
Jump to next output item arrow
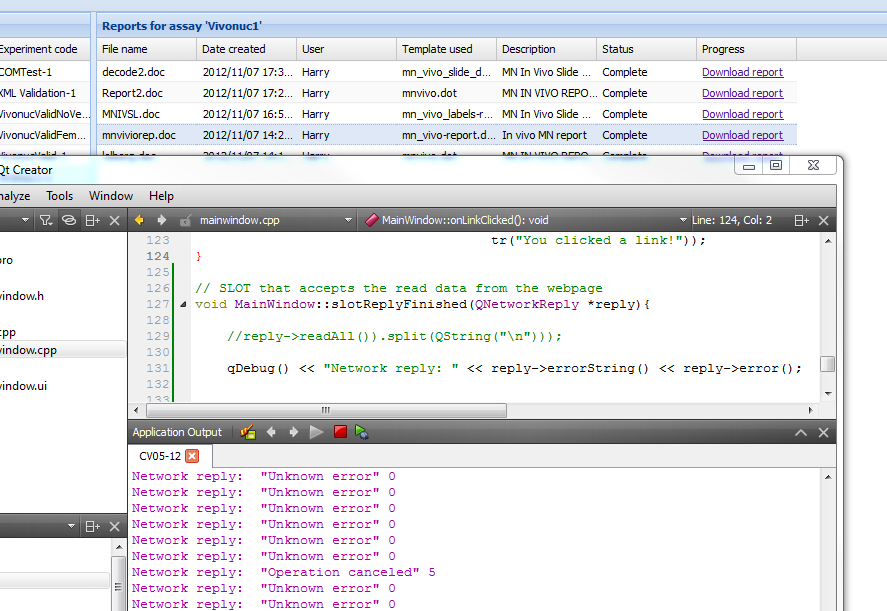[x=292, y=431]
